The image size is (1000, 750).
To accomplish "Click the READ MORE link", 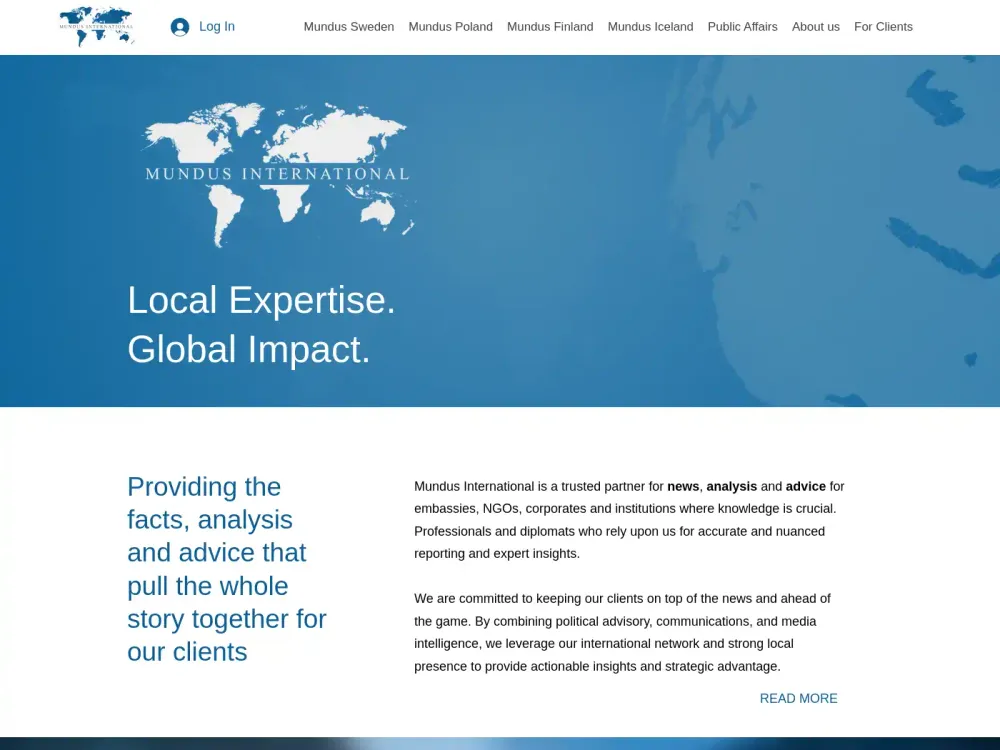I will coord(798,698).
